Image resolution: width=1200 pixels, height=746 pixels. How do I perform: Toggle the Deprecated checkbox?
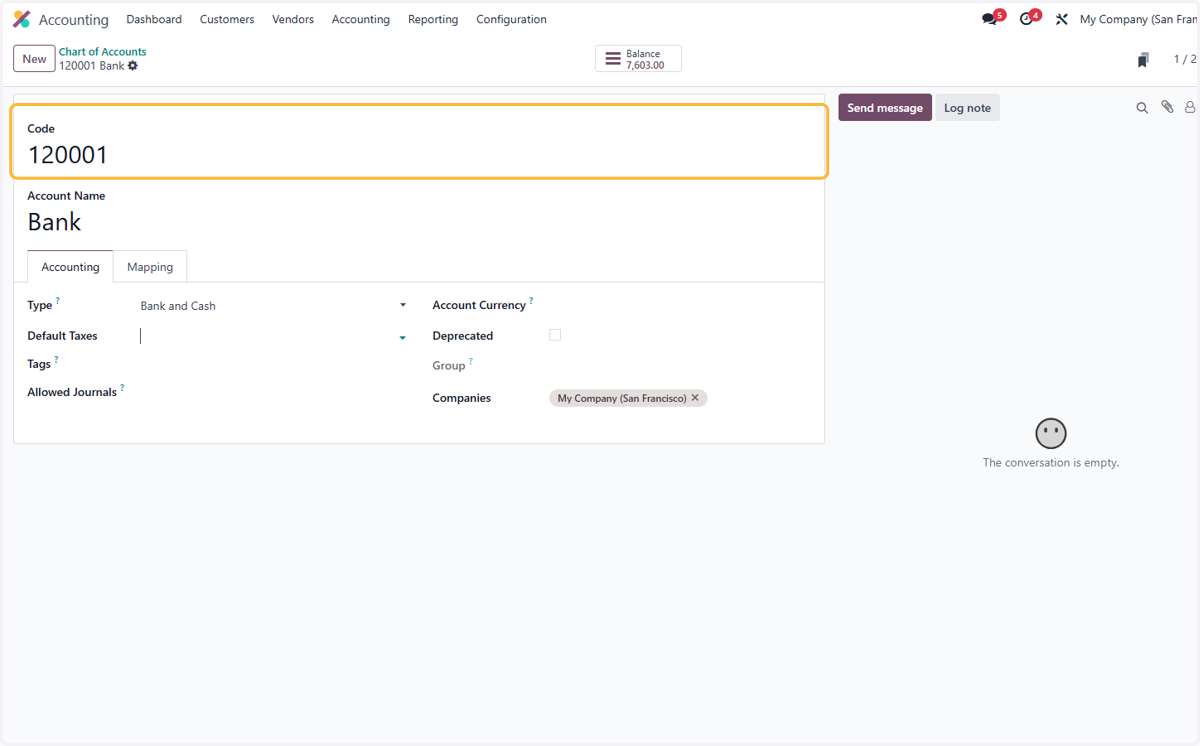pos(555,335)
